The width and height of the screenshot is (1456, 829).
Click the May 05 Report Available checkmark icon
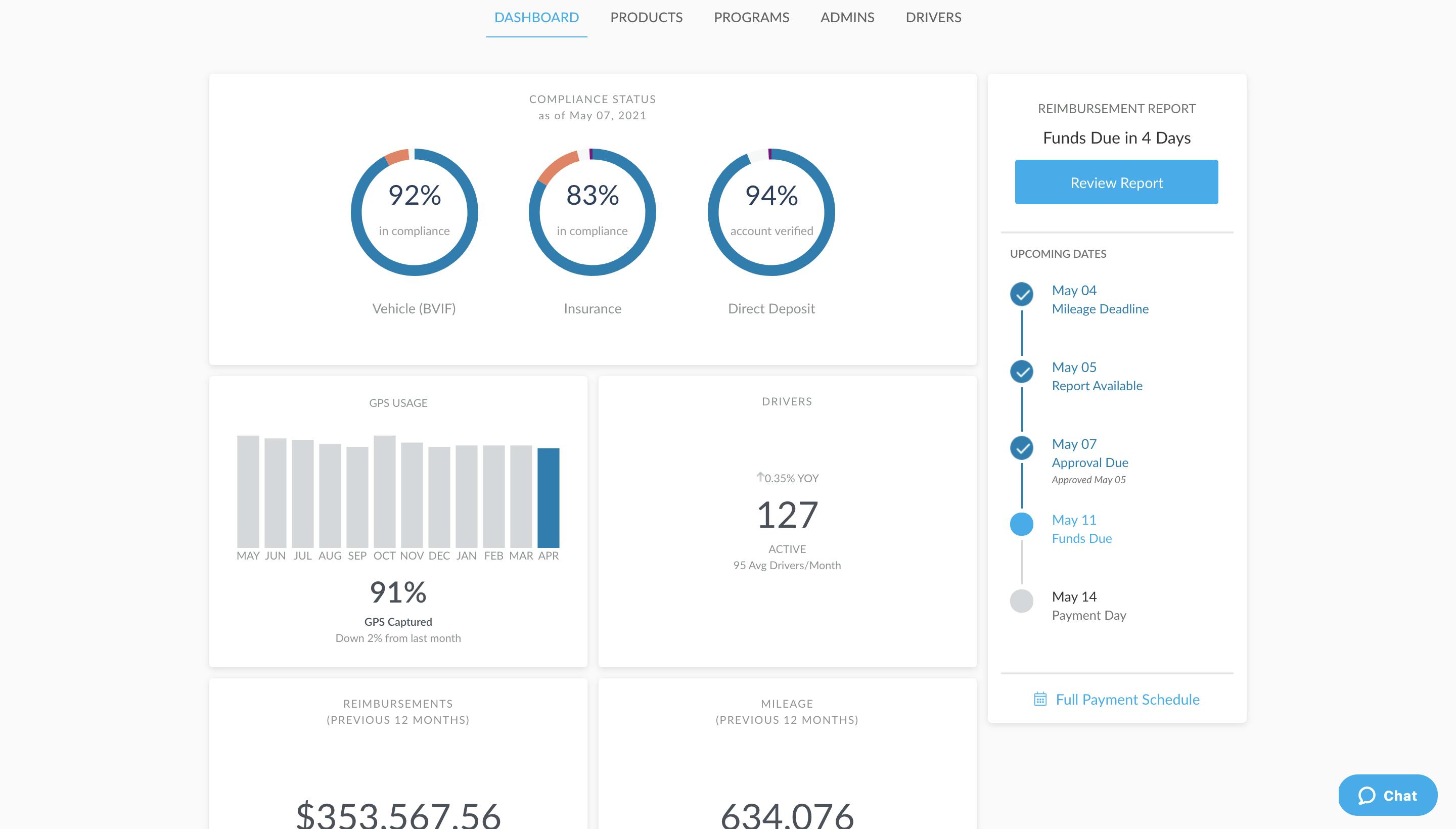click(x=1022, y=371)
